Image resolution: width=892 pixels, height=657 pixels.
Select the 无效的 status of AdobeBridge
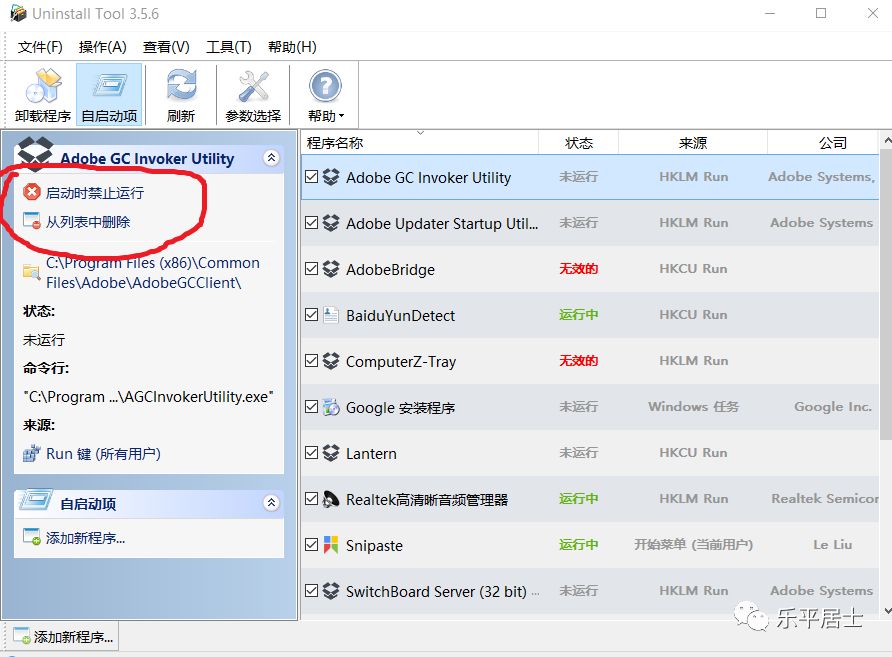(x=579, y=268)
